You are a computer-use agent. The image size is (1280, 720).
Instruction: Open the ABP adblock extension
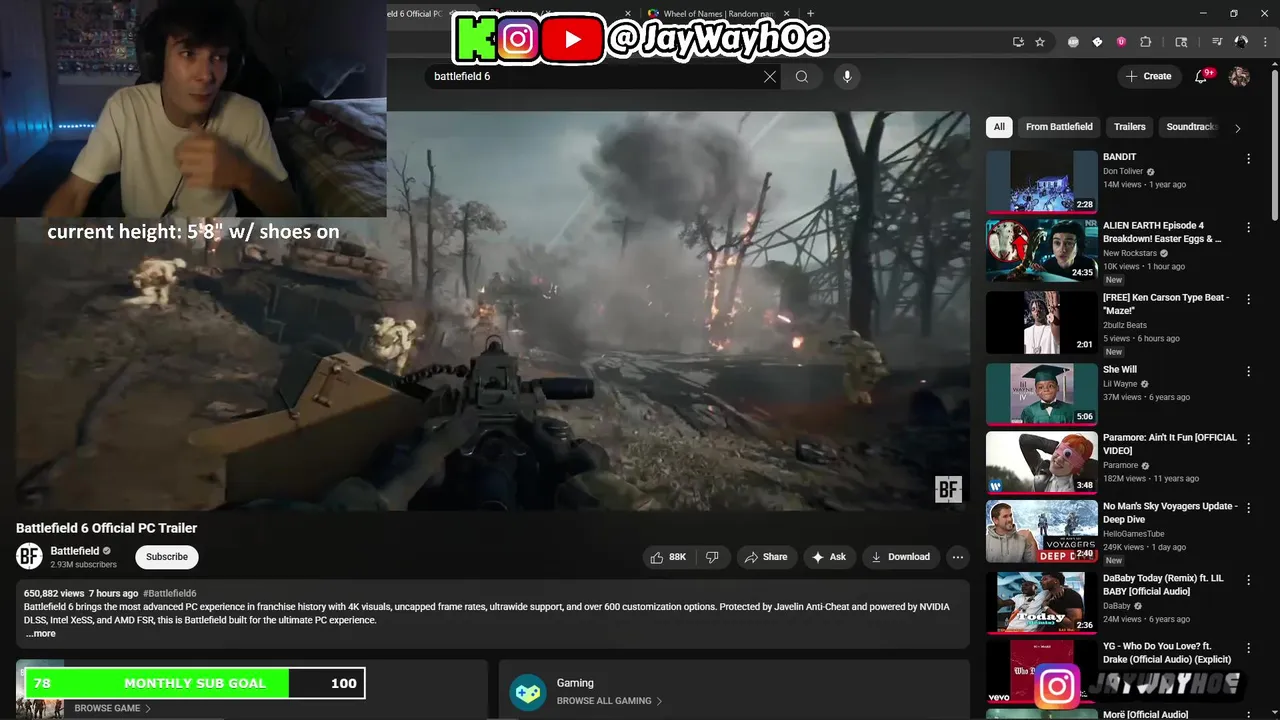click(1073, 42)
